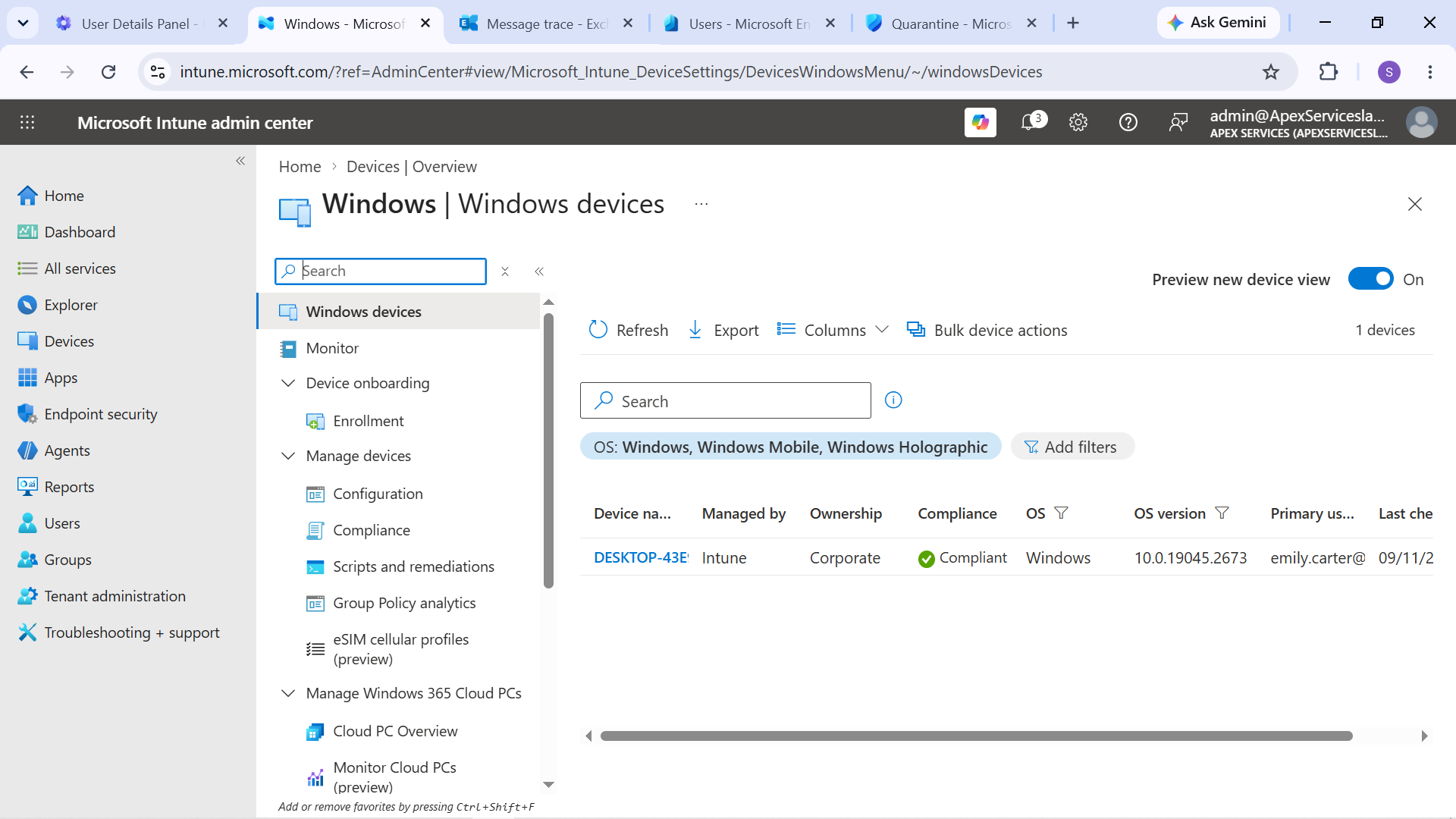Open portal settings gear icon
This screenshot has width=1456, height=819.
[1078, 122]
